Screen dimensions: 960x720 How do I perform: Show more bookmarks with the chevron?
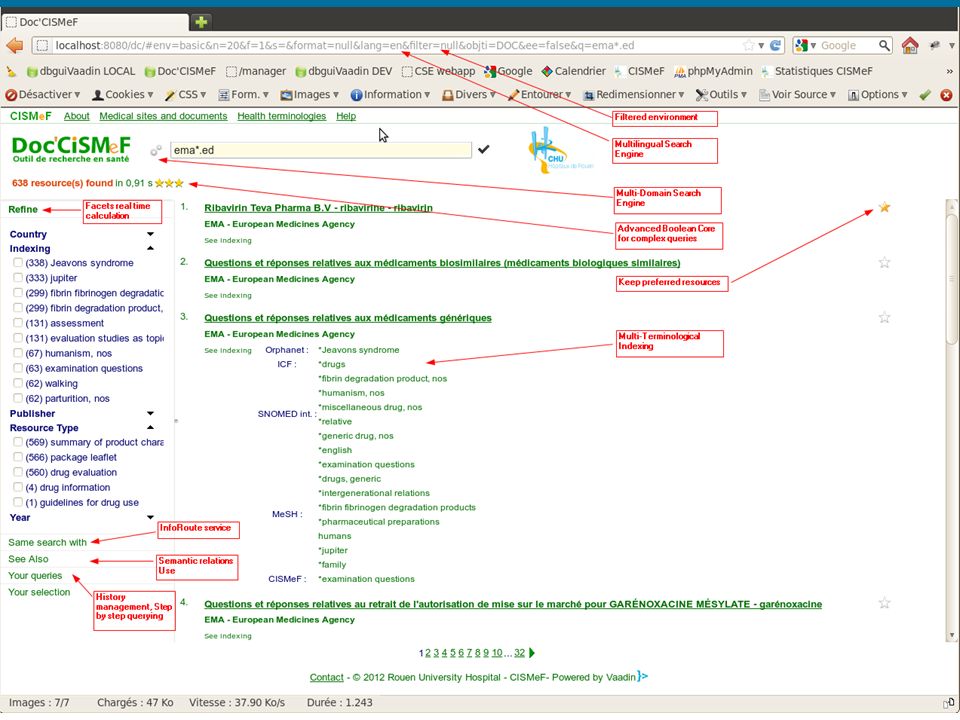[950, 72]
